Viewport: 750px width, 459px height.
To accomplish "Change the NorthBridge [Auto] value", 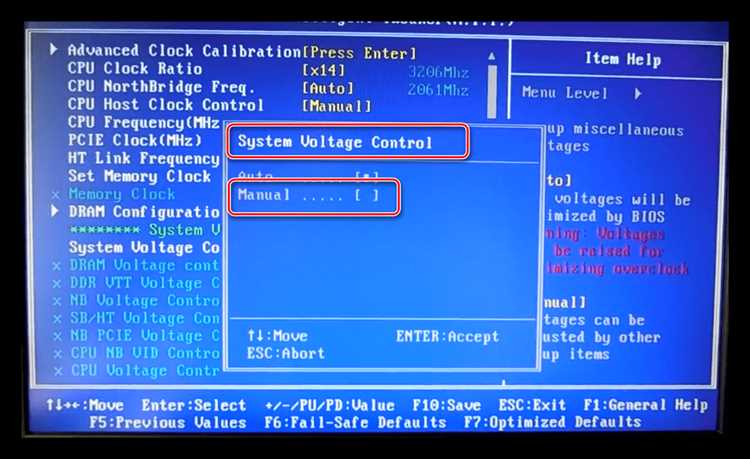I will [x=328, y=88].
